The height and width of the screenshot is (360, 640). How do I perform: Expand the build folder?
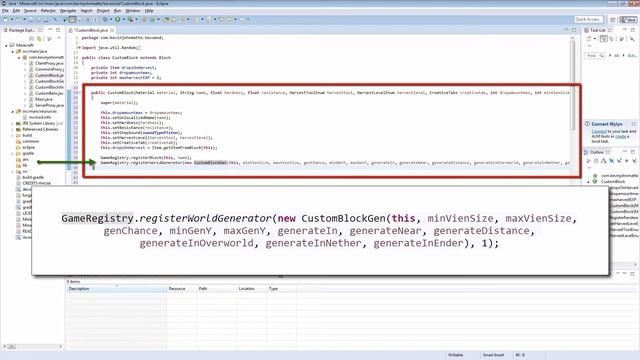13,135
